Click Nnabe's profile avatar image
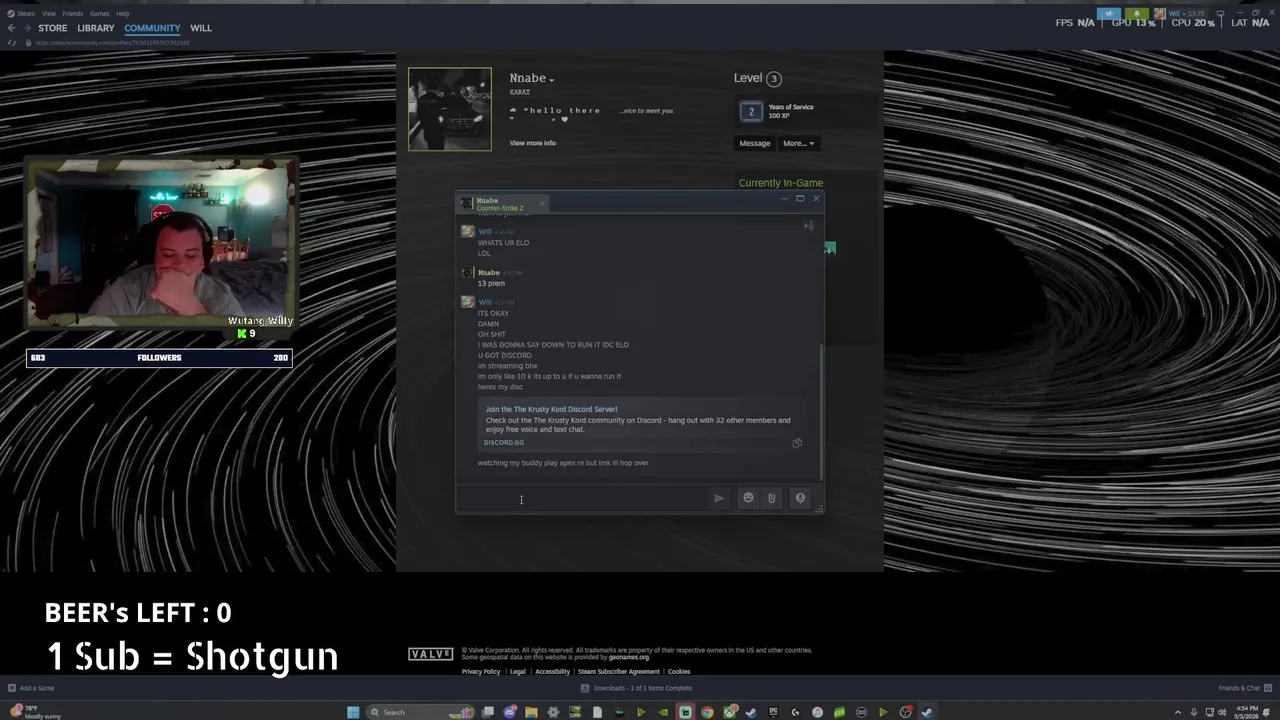The width and height of the screenshot is (1280, 720). tap(450, 109)
